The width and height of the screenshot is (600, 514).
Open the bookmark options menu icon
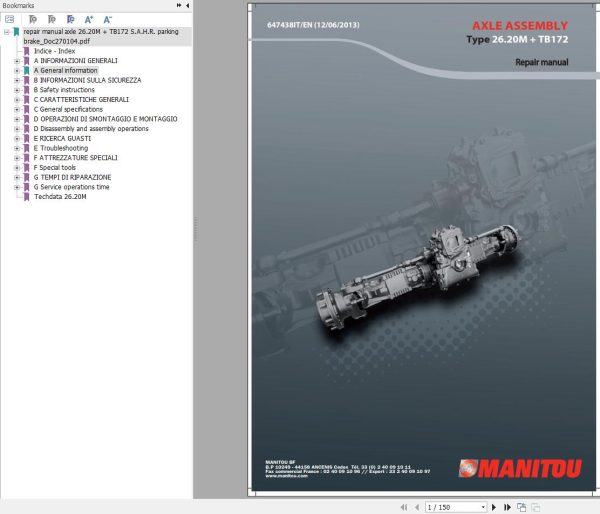(10, 19)
